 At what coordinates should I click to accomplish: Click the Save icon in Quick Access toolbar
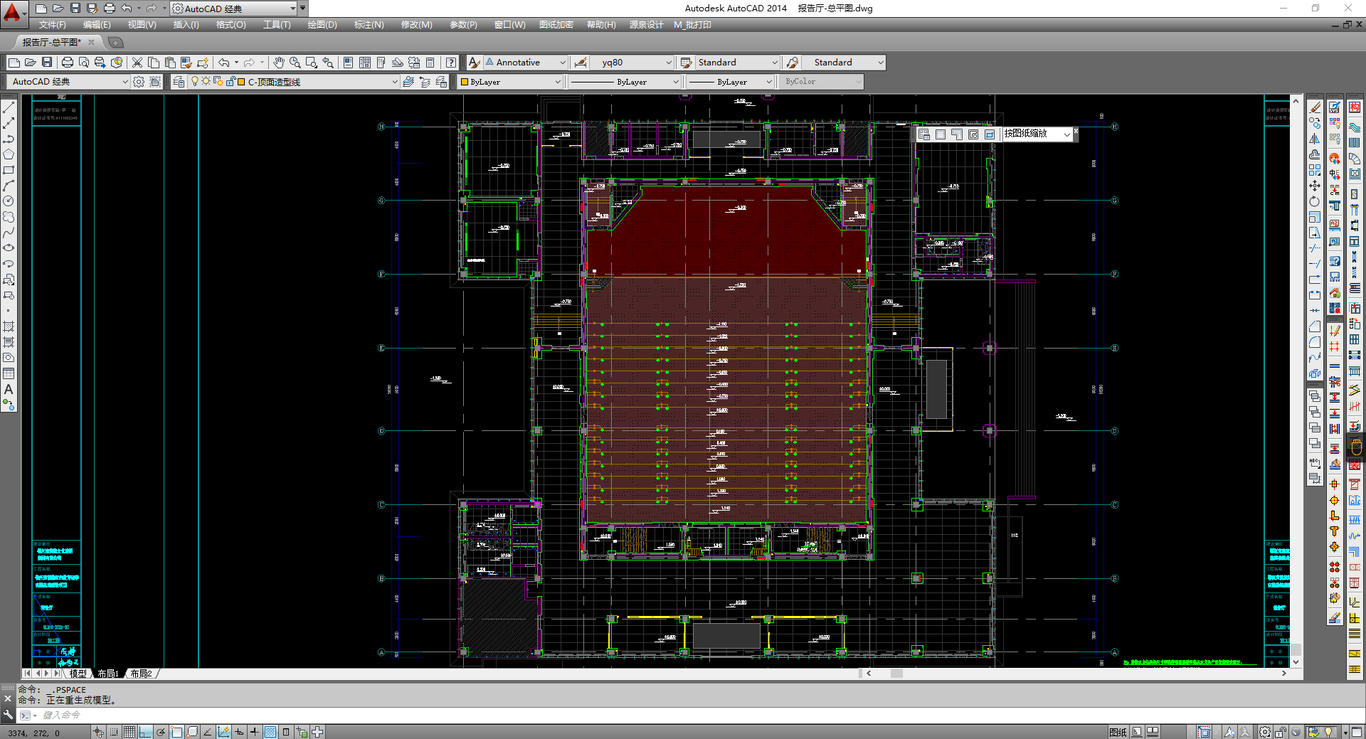[x=75, y=8]
